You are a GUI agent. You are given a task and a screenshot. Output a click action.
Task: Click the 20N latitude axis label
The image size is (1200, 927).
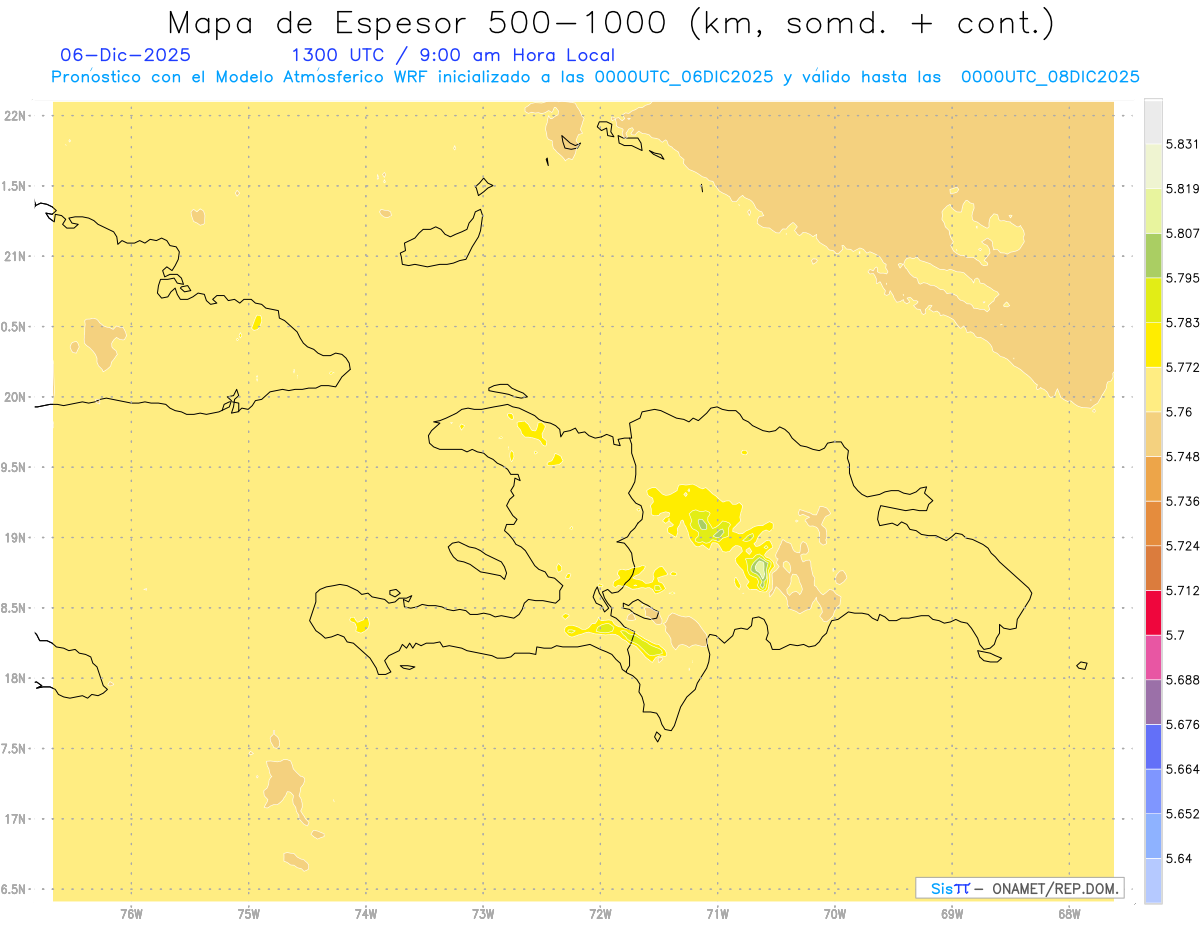click(x=15, y=397)
